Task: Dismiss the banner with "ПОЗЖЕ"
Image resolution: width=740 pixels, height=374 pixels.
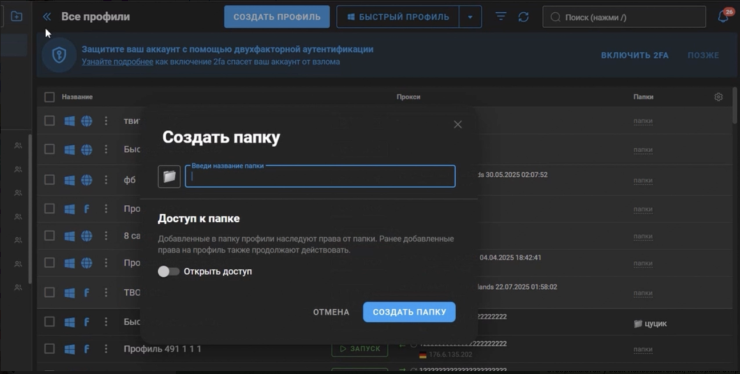Action: (703, 55)
